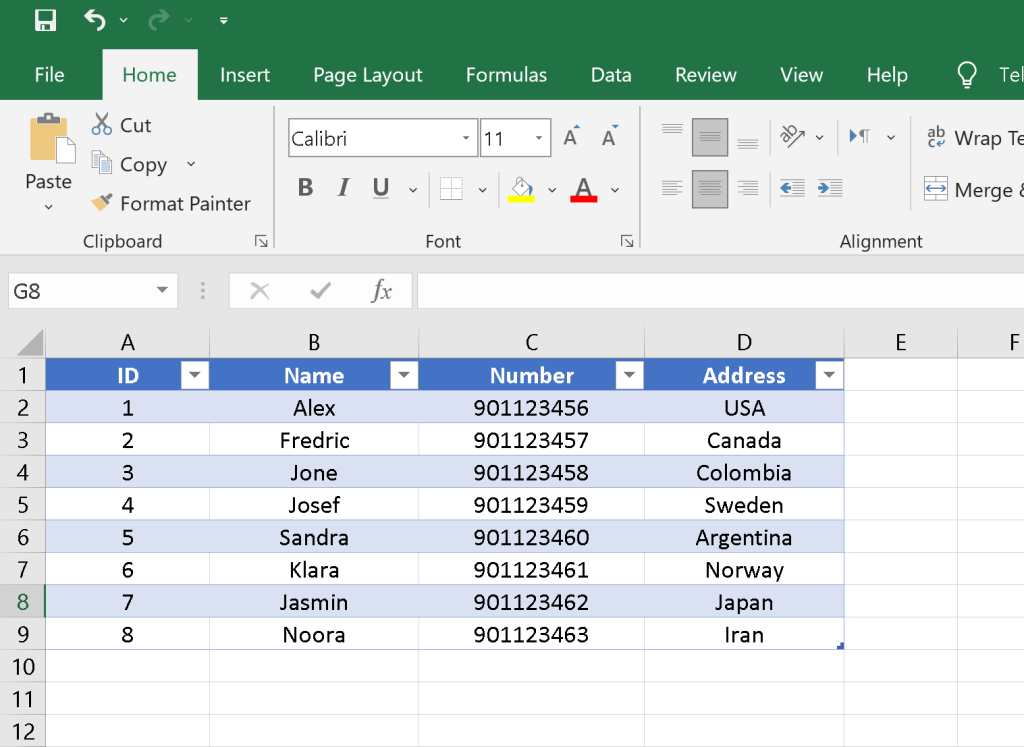The width and height of the screenshot is (1024, 747).
Task: Apply the yellow Fill Color bucket
Action: 521,189
